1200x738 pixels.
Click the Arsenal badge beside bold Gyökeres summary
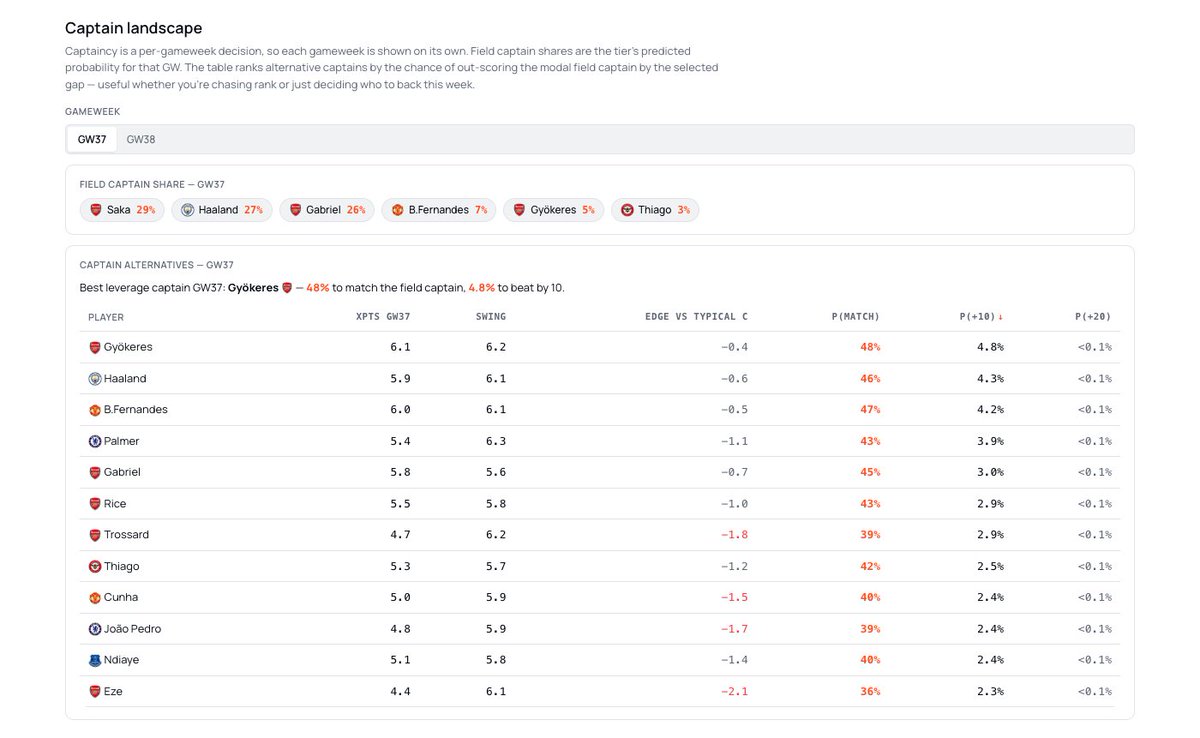287,288
